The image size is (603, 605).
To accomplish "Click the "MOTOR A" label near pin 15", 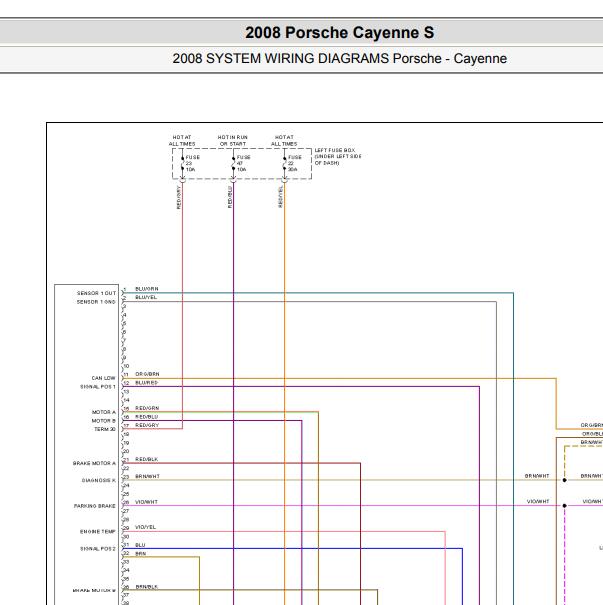I will [103, 412].
